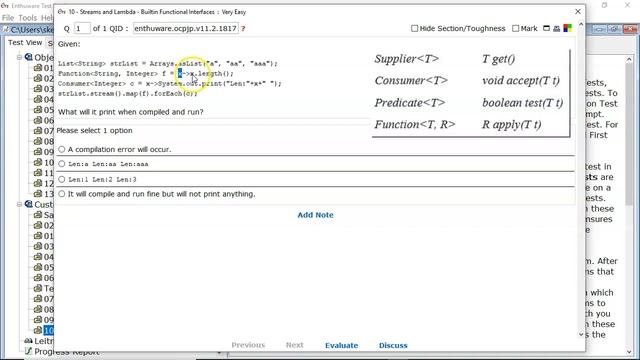Image resolution: width=640 pixels, height=360 pixels.
Task: Select test 06 under the Obje group
Action: 44,120
